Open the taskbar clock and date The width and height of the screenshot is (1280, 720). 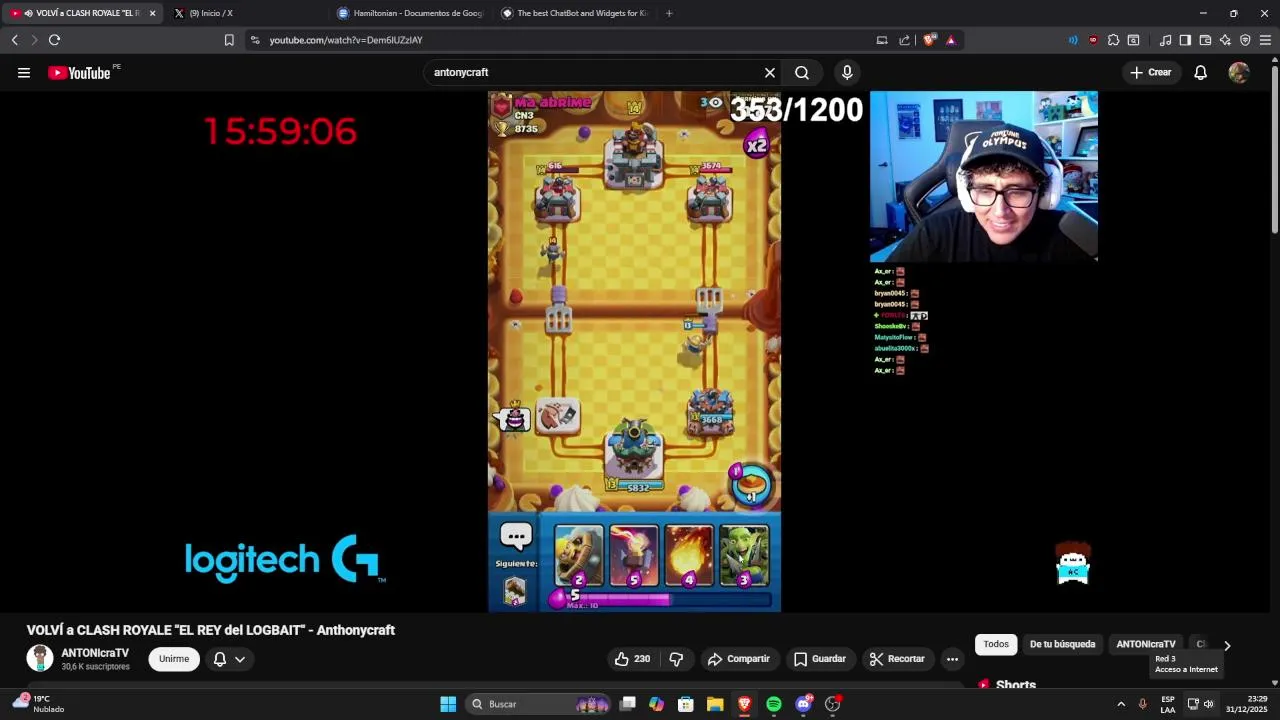coord(1247,704)
